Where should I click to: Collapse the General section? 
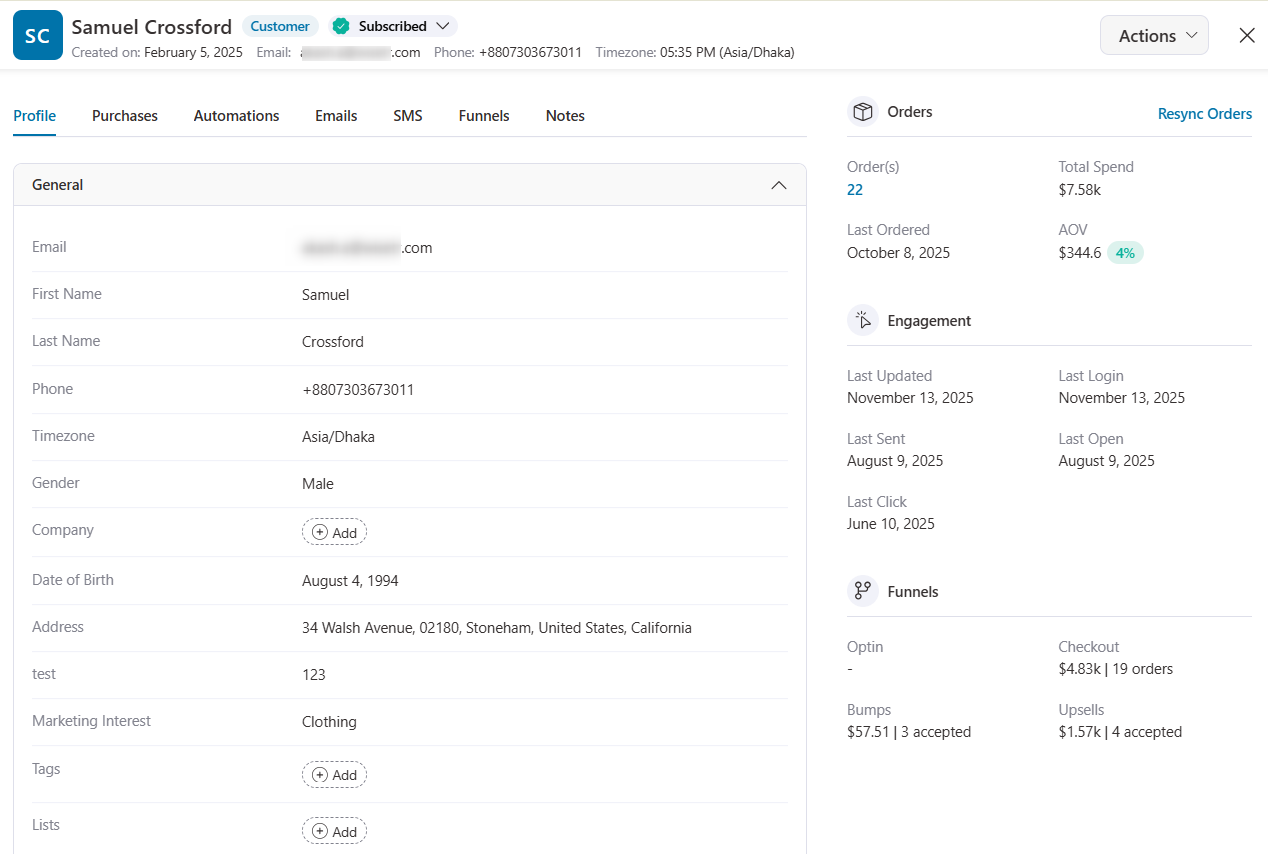[779, 184]
